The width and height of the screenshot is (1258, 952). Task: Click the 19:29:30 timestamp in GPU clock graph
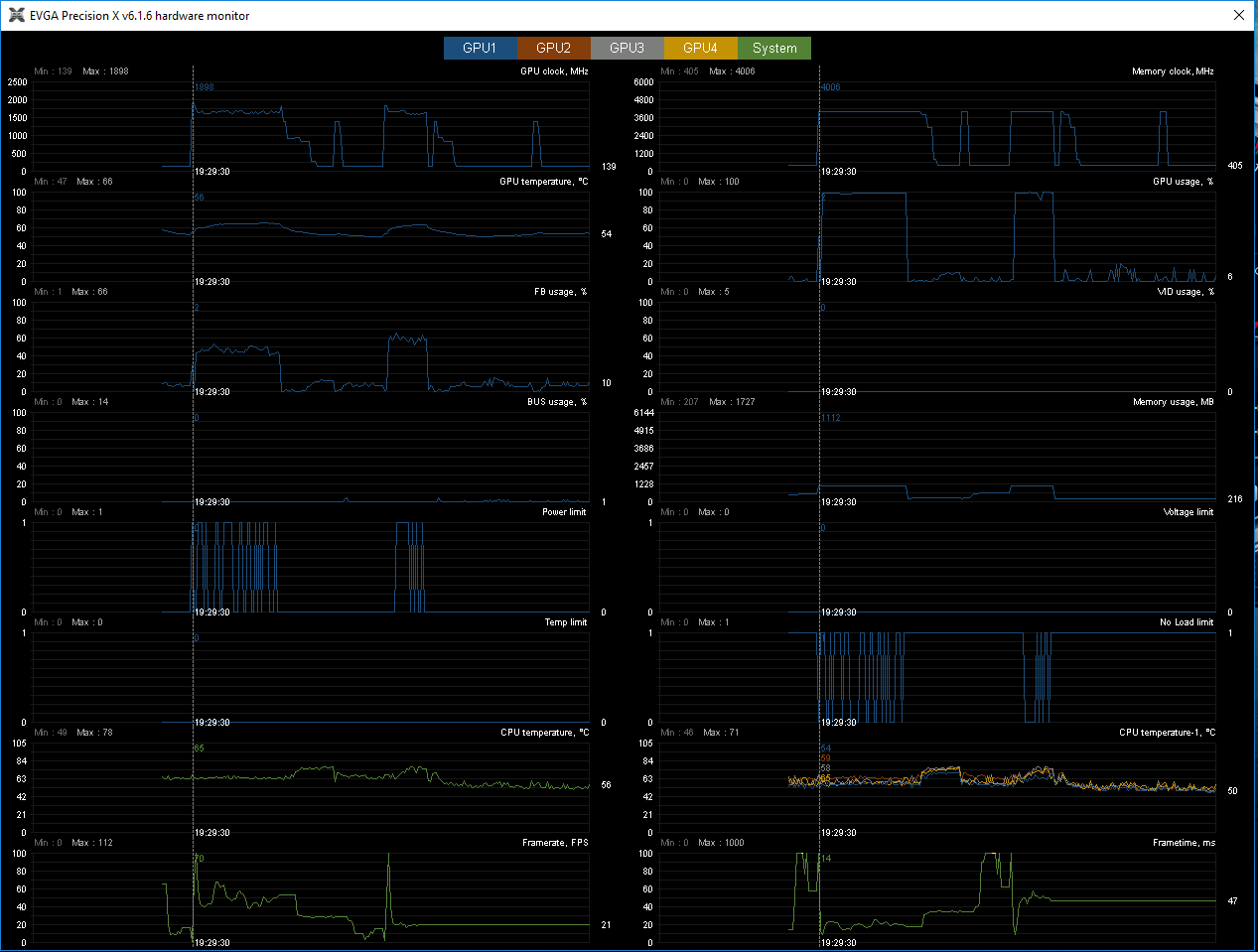[212, 172]
